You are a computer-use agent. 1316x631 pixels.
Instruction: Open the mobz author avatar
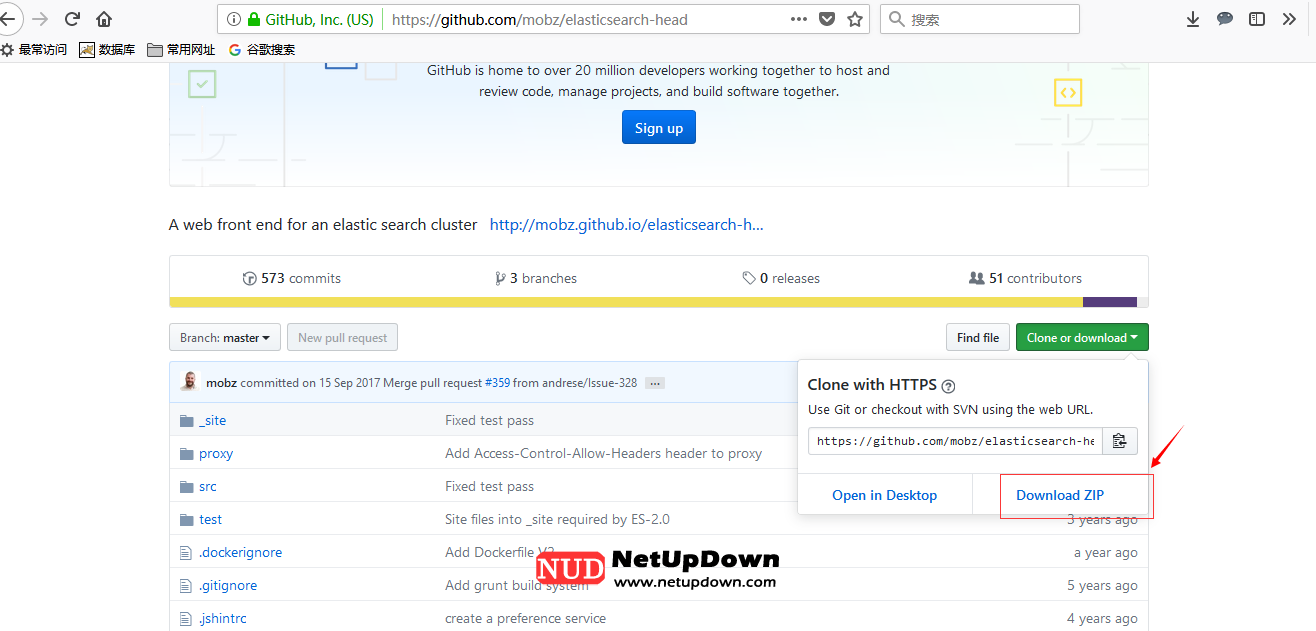[189, 382]
